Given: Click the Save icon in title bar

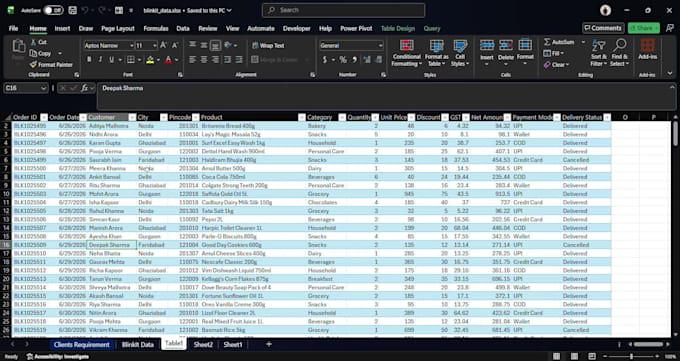Looking at the screenshot, I should point(73,10).
